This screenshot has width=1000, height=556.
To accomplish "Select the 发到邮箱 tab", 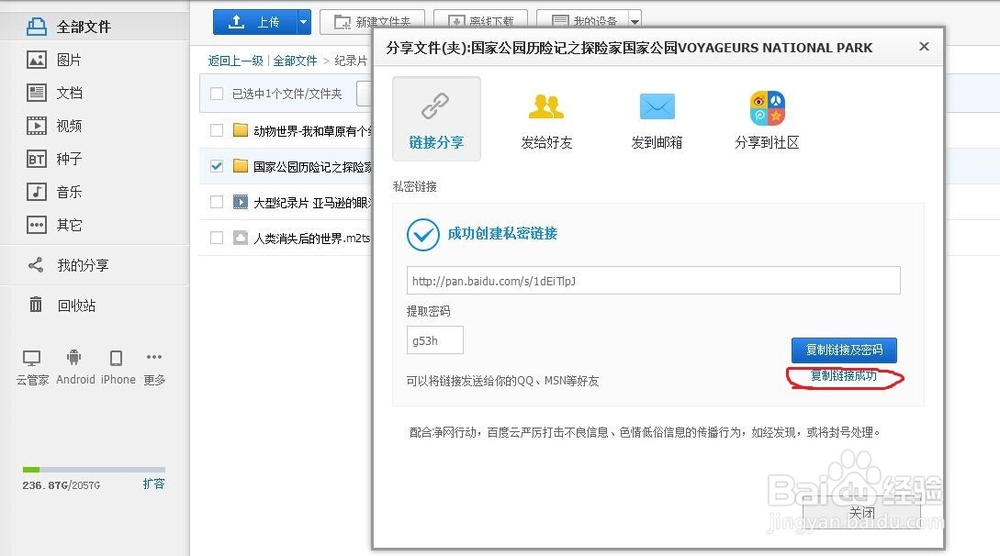I will pos(657,121).
